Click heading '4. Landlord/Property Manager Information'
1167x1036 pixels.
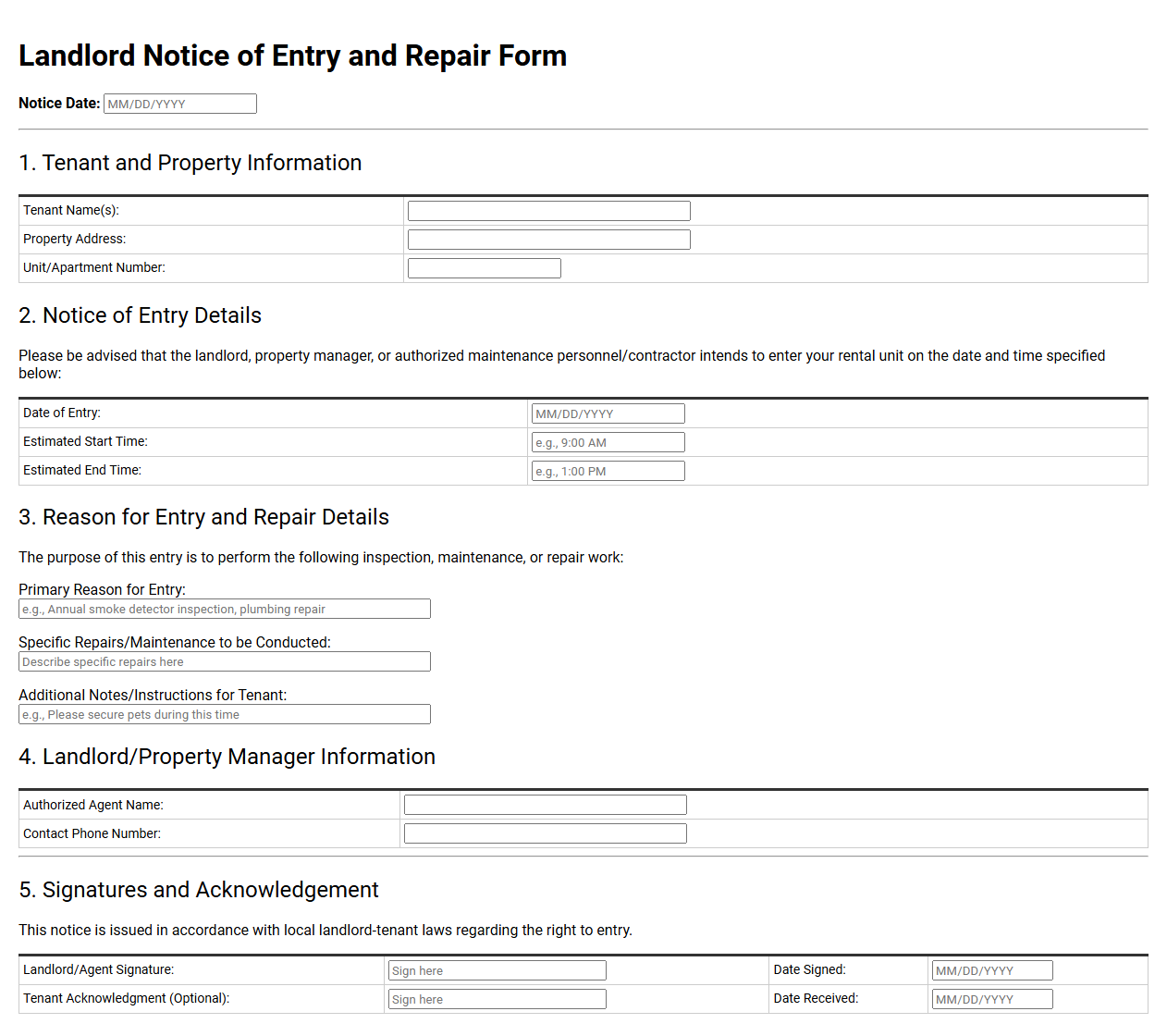(227, 757)
